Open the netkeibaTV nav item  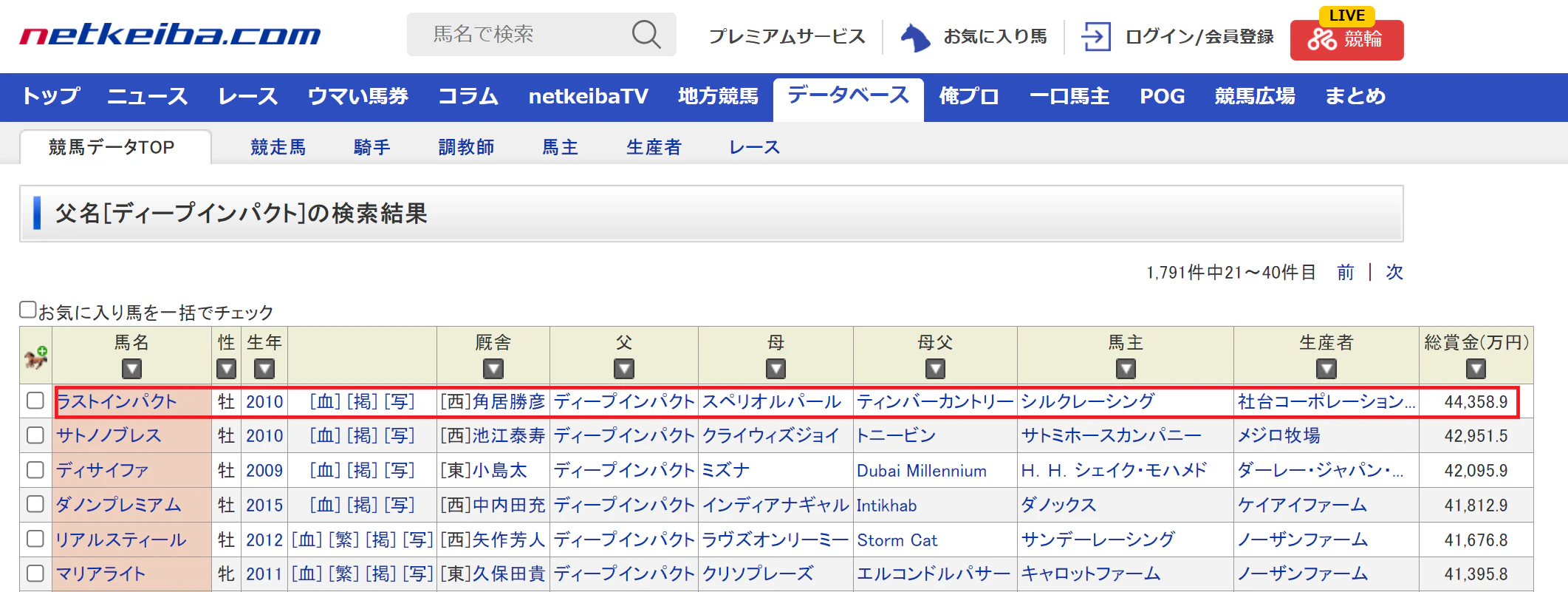589,96
